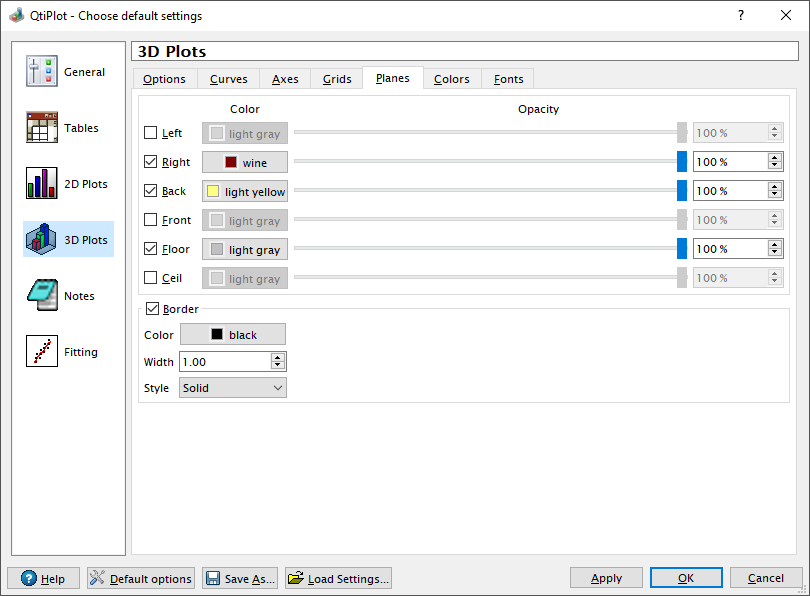Screen dimensions: 810x596
Task: Select the Tables category icon
Action: (x=43, y=128)
